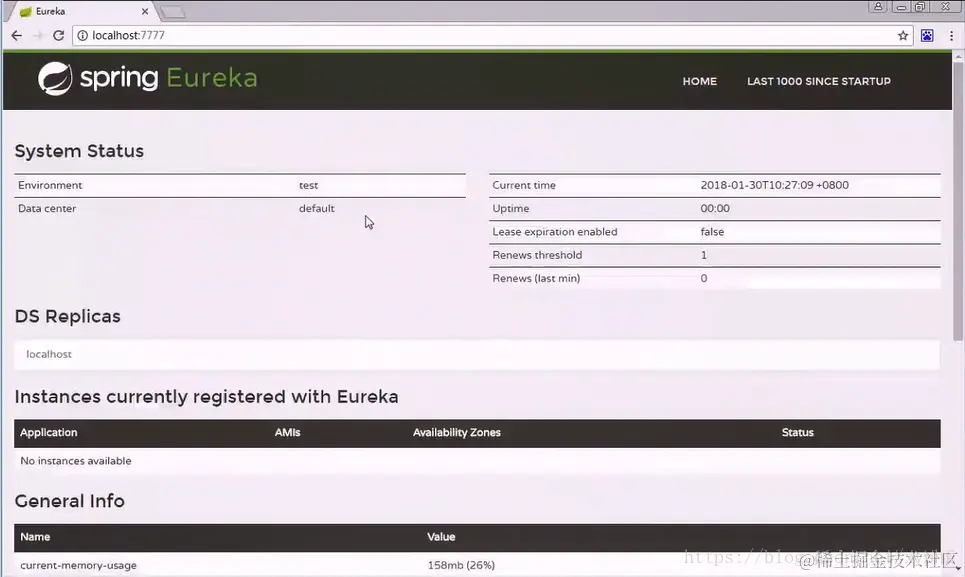This screenshot has height=577, width=965.
Task: Click 'Instances currently registered with Eureka' heading
Action: click(206, 397)
